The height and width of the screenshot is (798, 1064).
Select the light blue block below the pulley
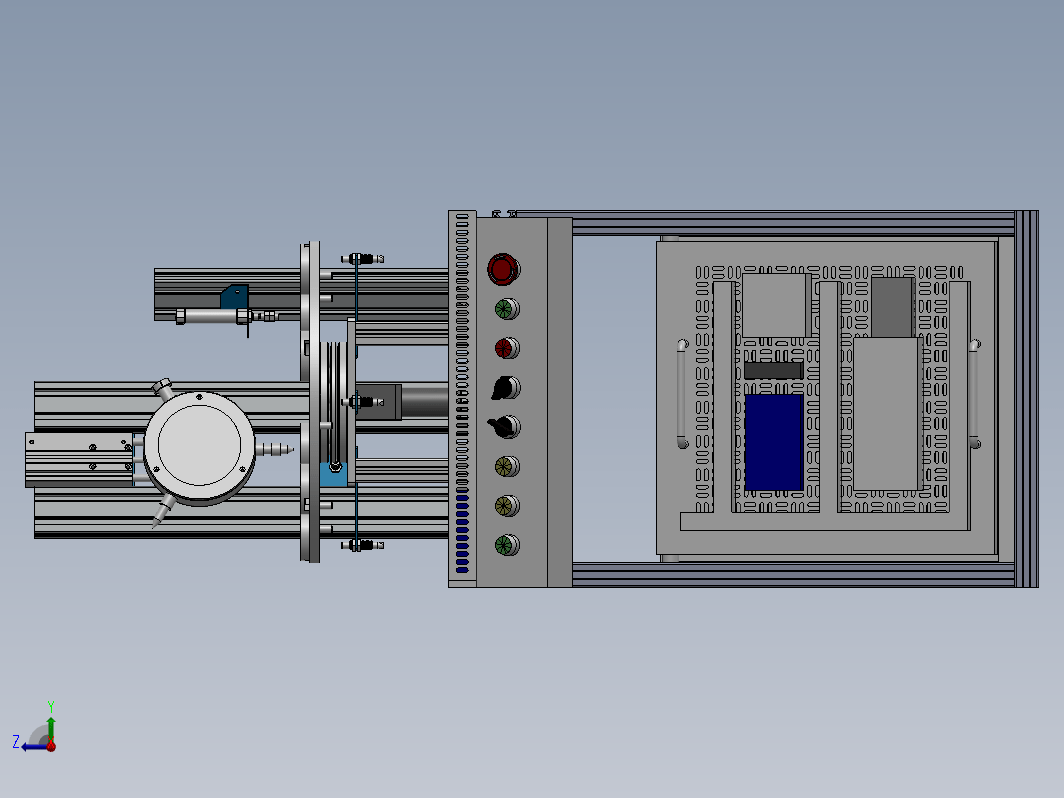pyautogui.click(x=333, y=474)
